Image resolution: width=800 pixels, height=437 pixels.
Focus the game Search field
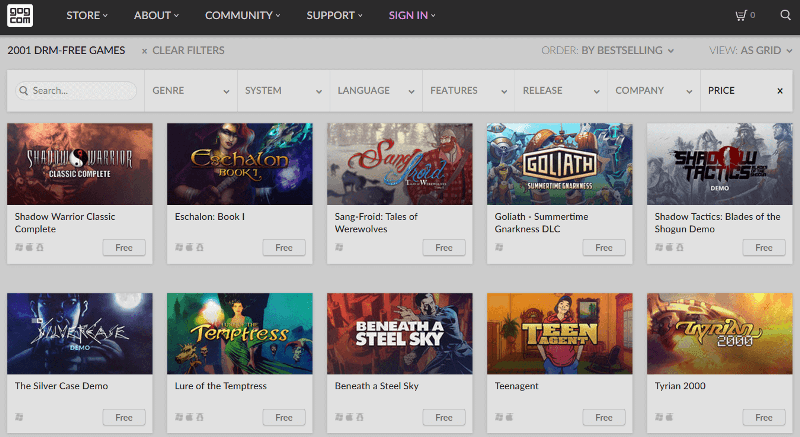76,91
